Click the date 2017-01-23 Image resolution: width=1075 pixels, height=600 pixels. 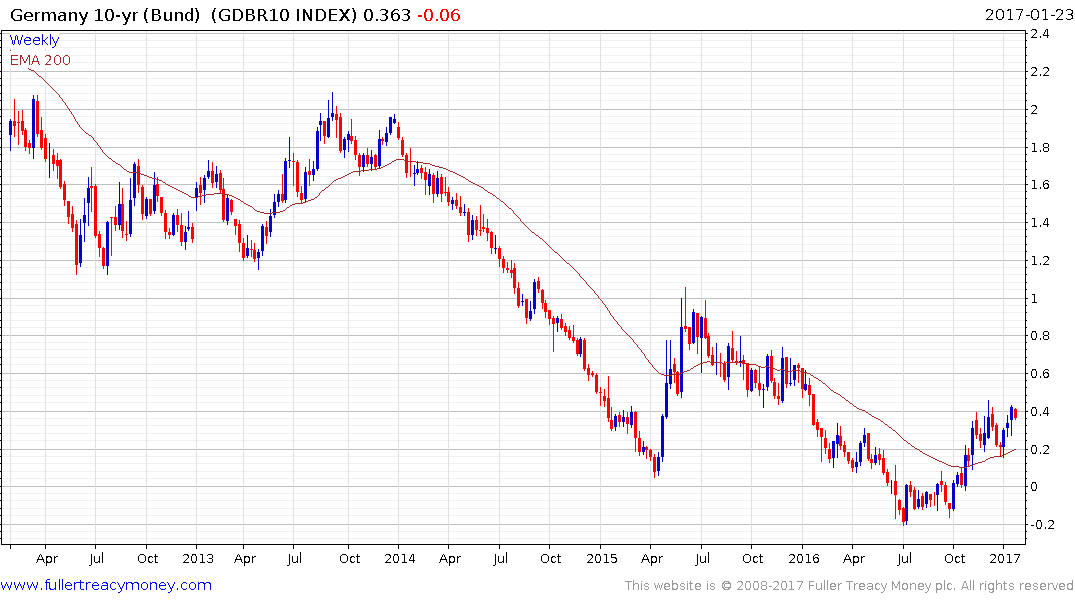pyautogui.click(x=1028, y=14)
